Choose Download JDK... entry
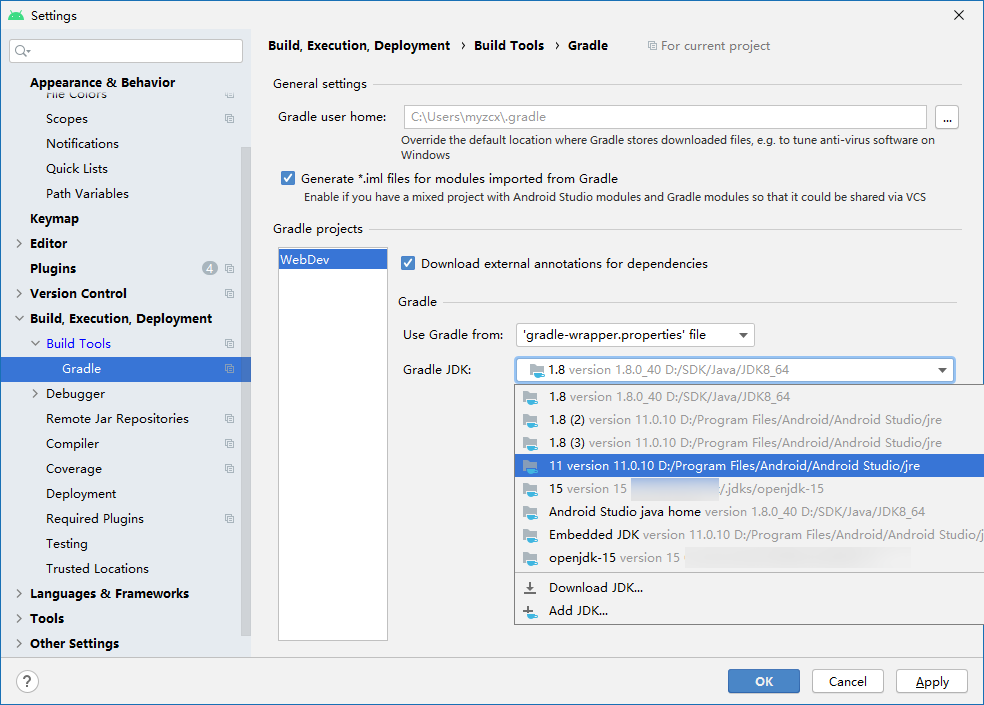The height and width of the screenshot is (705, 984). click(x=749, y=588)
